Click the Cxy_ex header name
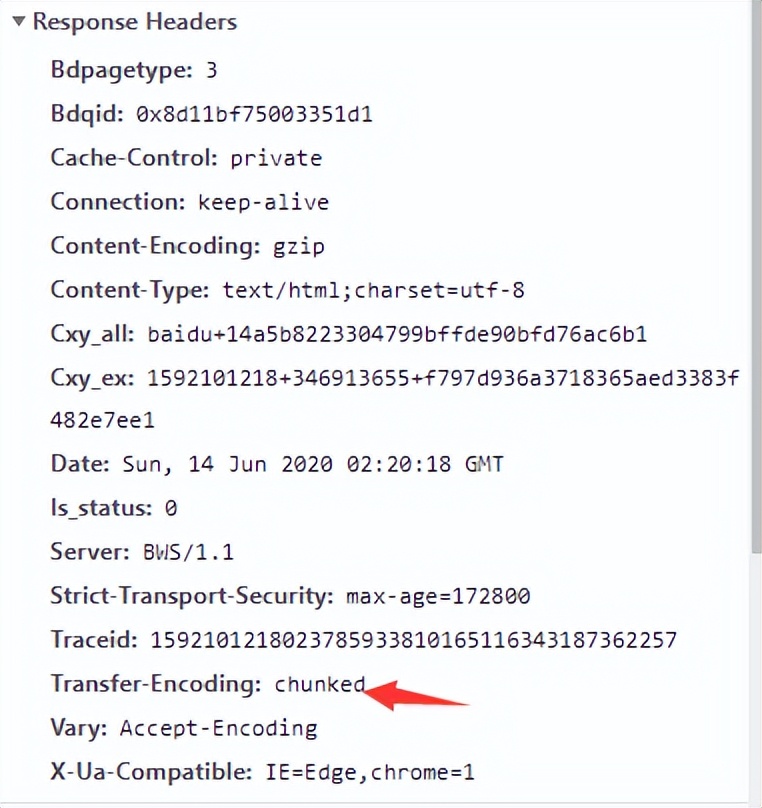Viewport: 762px width, 808px height. [93, 378]
